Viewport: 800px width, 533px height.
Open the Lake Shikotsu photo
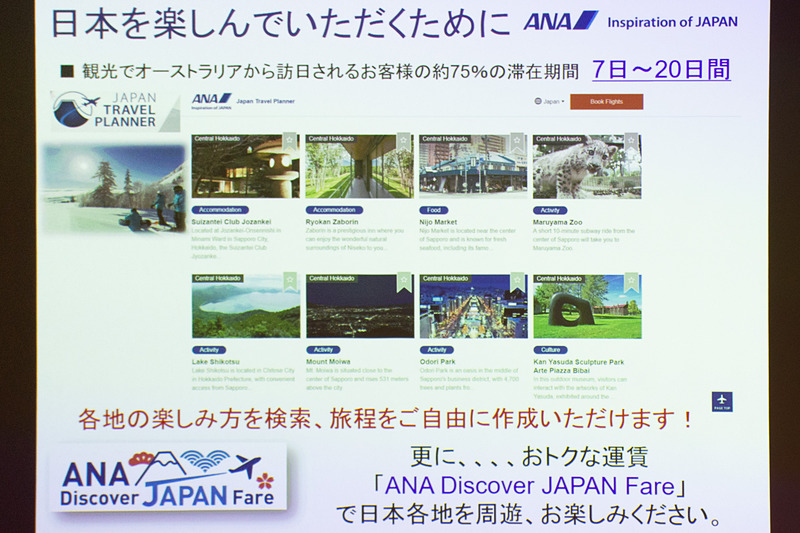[x=246, y=306]
